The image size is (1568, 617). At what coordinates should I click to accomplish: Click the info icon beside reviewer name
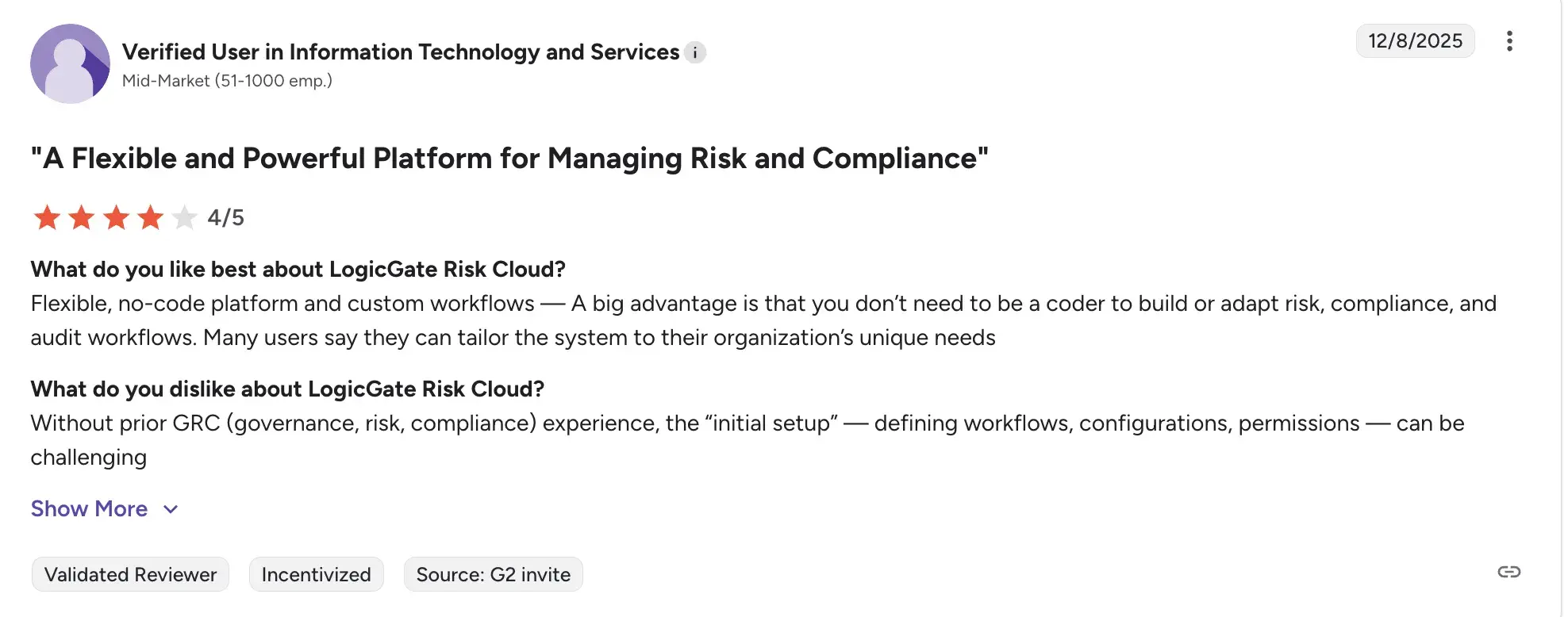pos(695,52)
